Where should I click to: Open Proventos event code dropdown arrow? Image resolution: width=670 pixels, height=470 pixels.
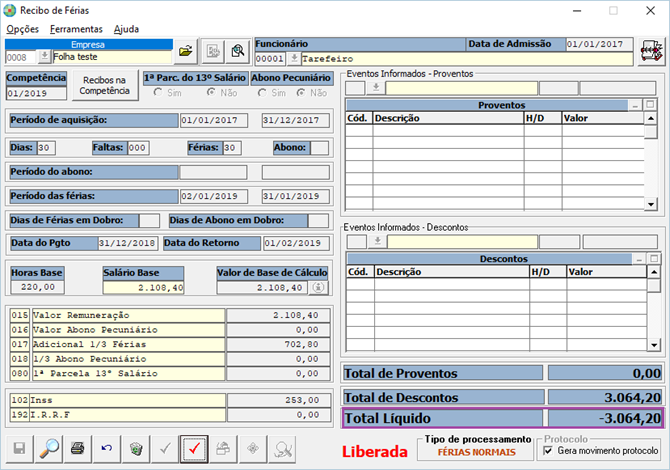point(376,88)
